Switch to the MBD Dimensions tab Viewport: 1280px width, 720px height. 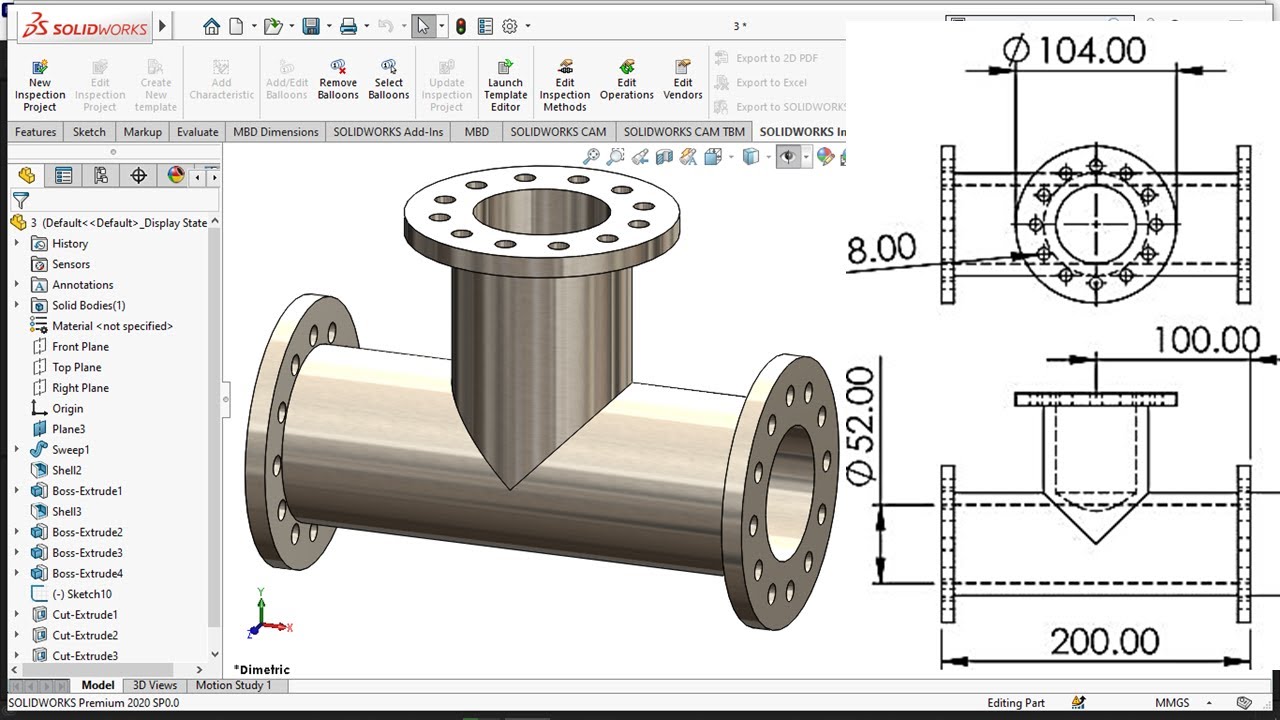pyautogui.click(x=276, y=132)
